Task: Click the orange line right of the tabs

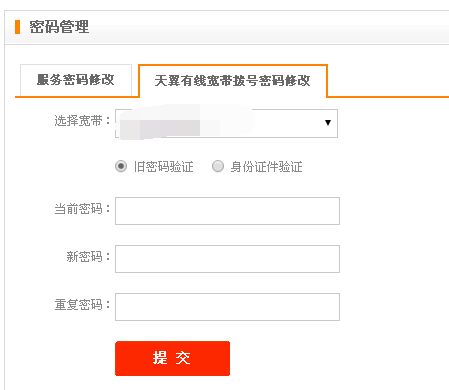Action: pos(388,97)
